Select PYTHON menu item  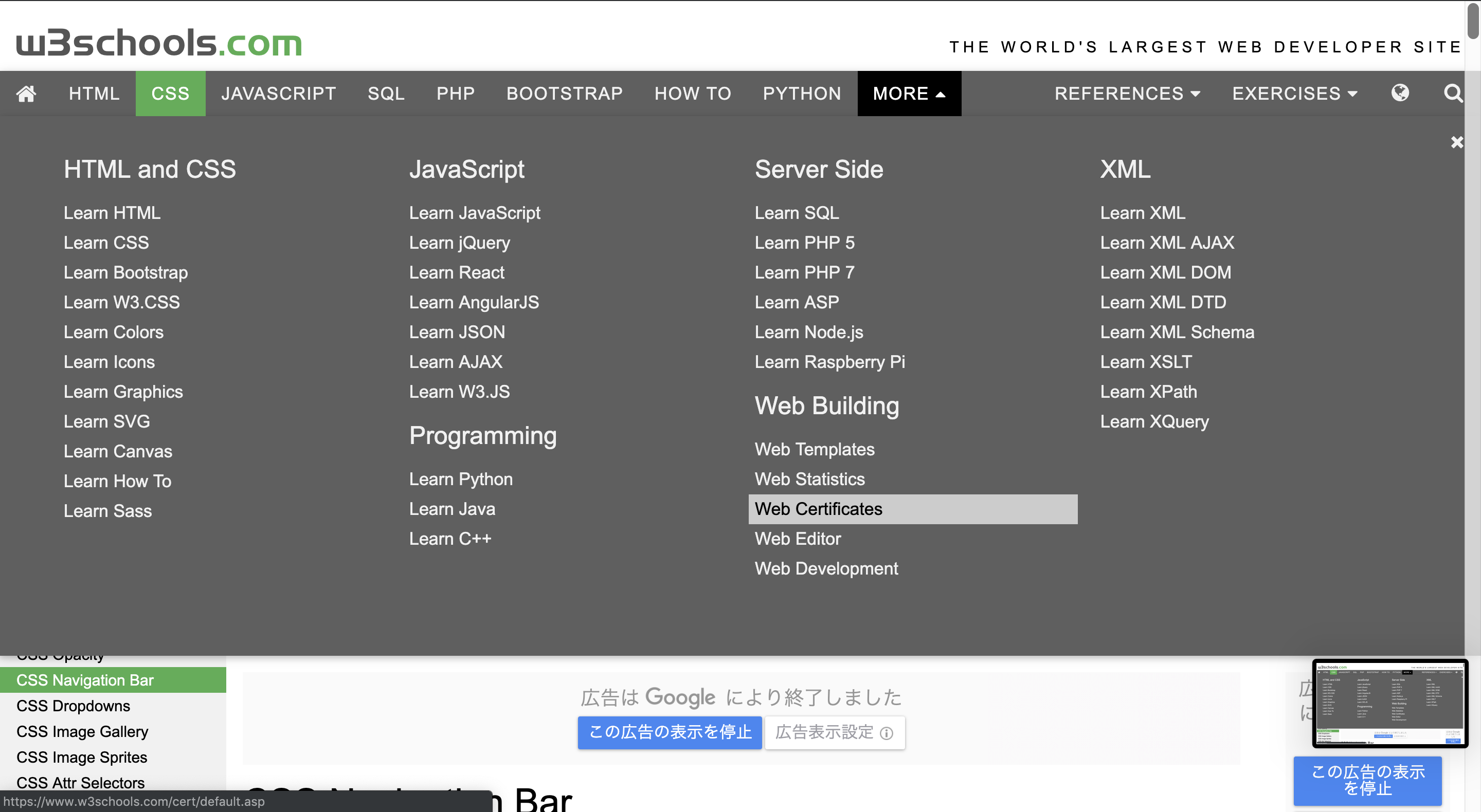800,93
